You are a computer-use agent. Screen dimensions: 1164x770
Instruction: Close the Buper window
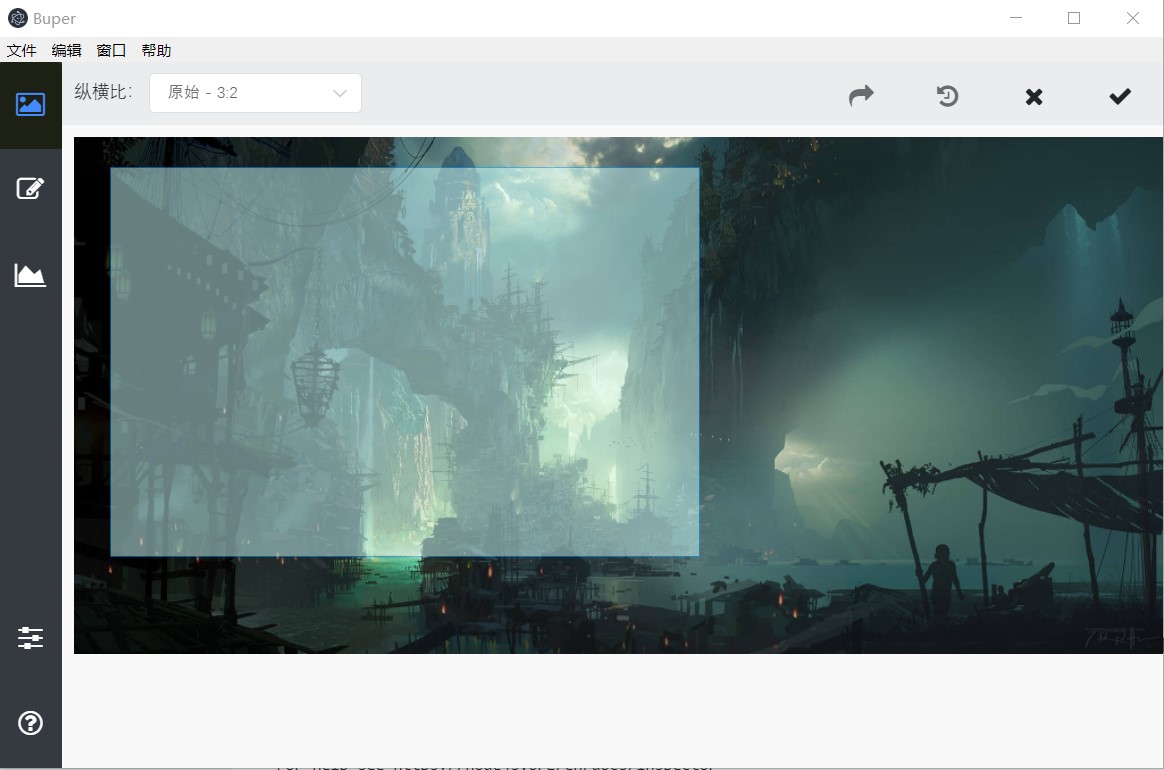1133,18
